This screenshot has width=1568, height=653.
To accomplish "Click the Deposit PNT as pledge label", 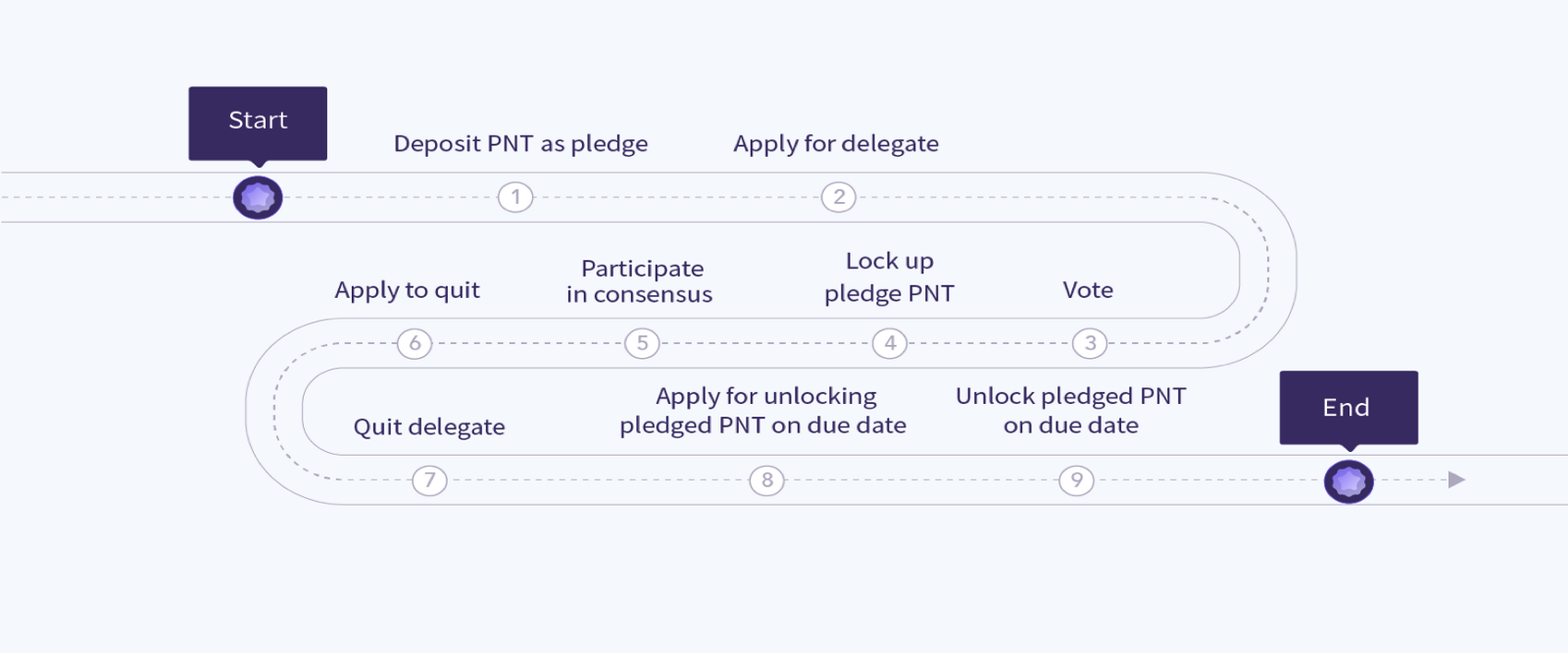I will click(520, 144).
